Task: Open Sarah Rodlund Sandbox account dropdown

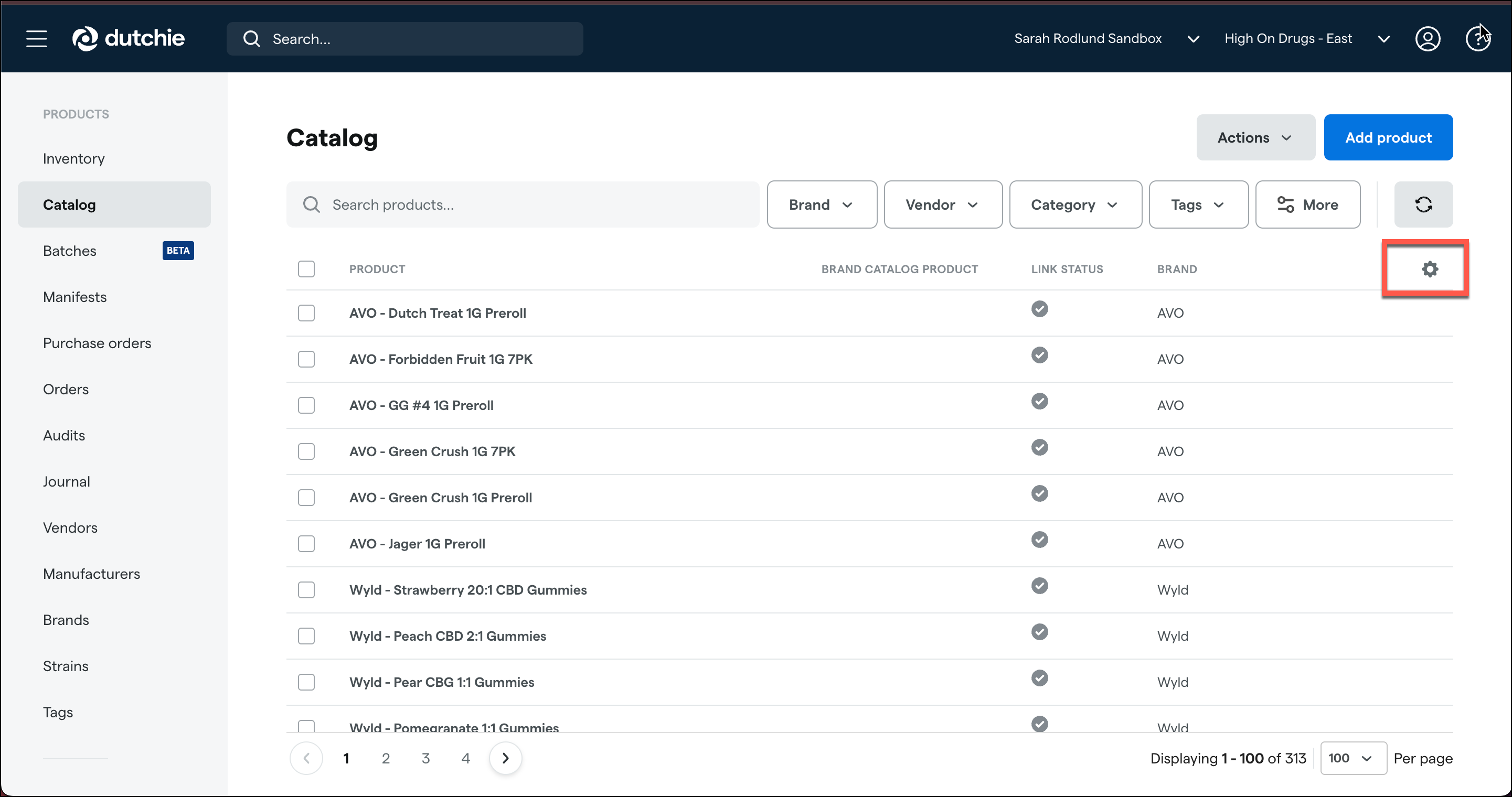Action: [1106, 39]
